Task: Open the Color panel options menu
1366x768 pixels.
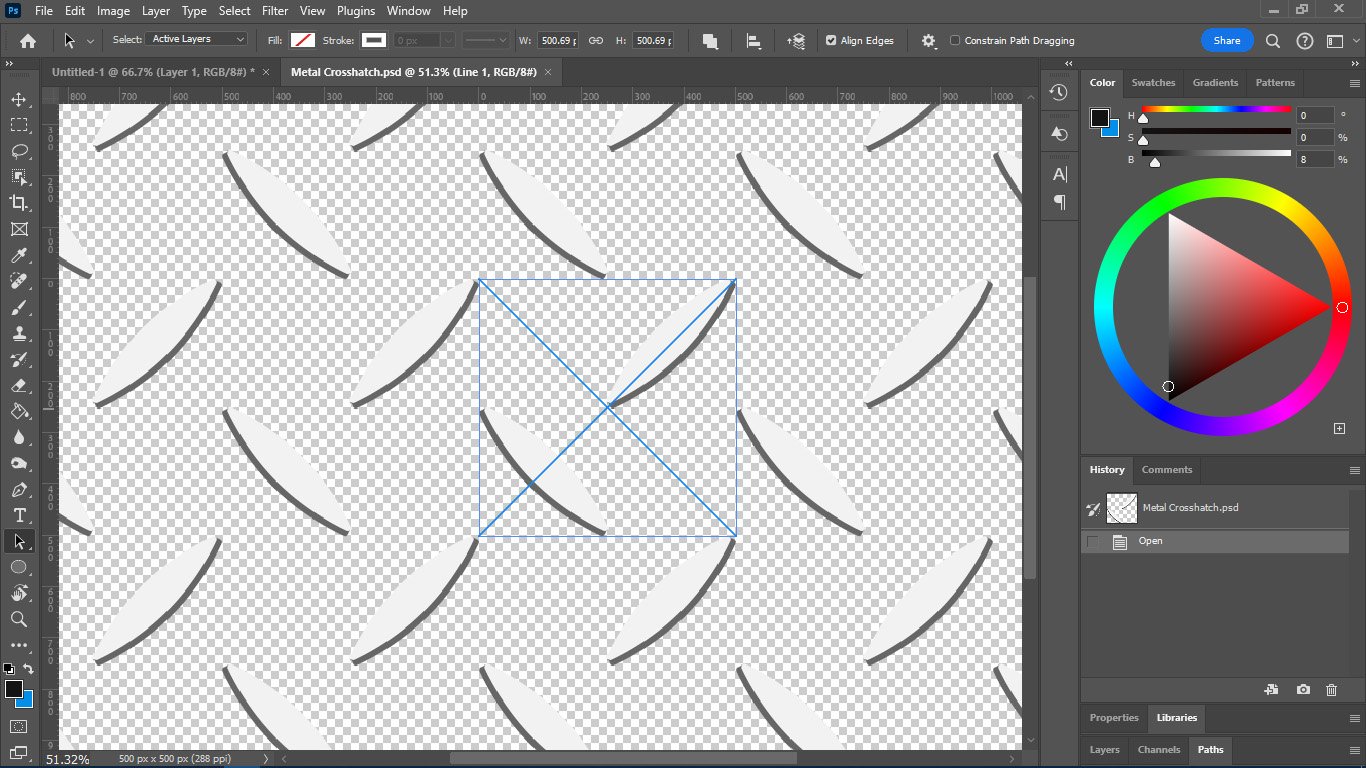Action: (1355, 83)
